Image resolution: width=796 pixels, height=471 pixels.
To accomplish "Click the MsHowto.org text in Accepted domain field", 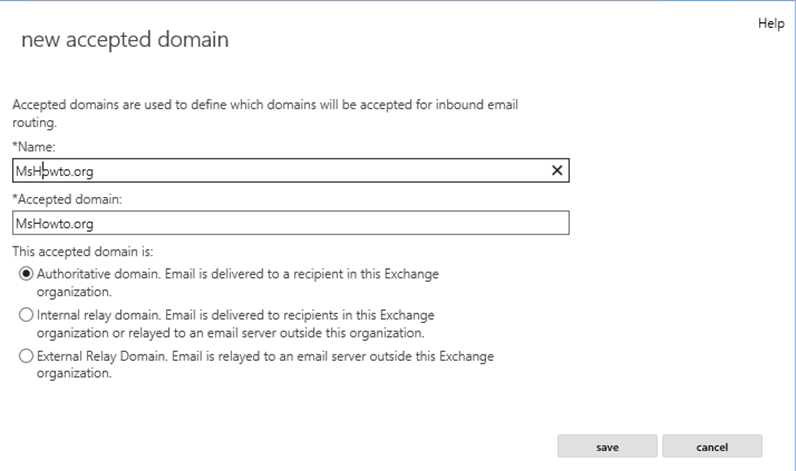I will 54,224.
